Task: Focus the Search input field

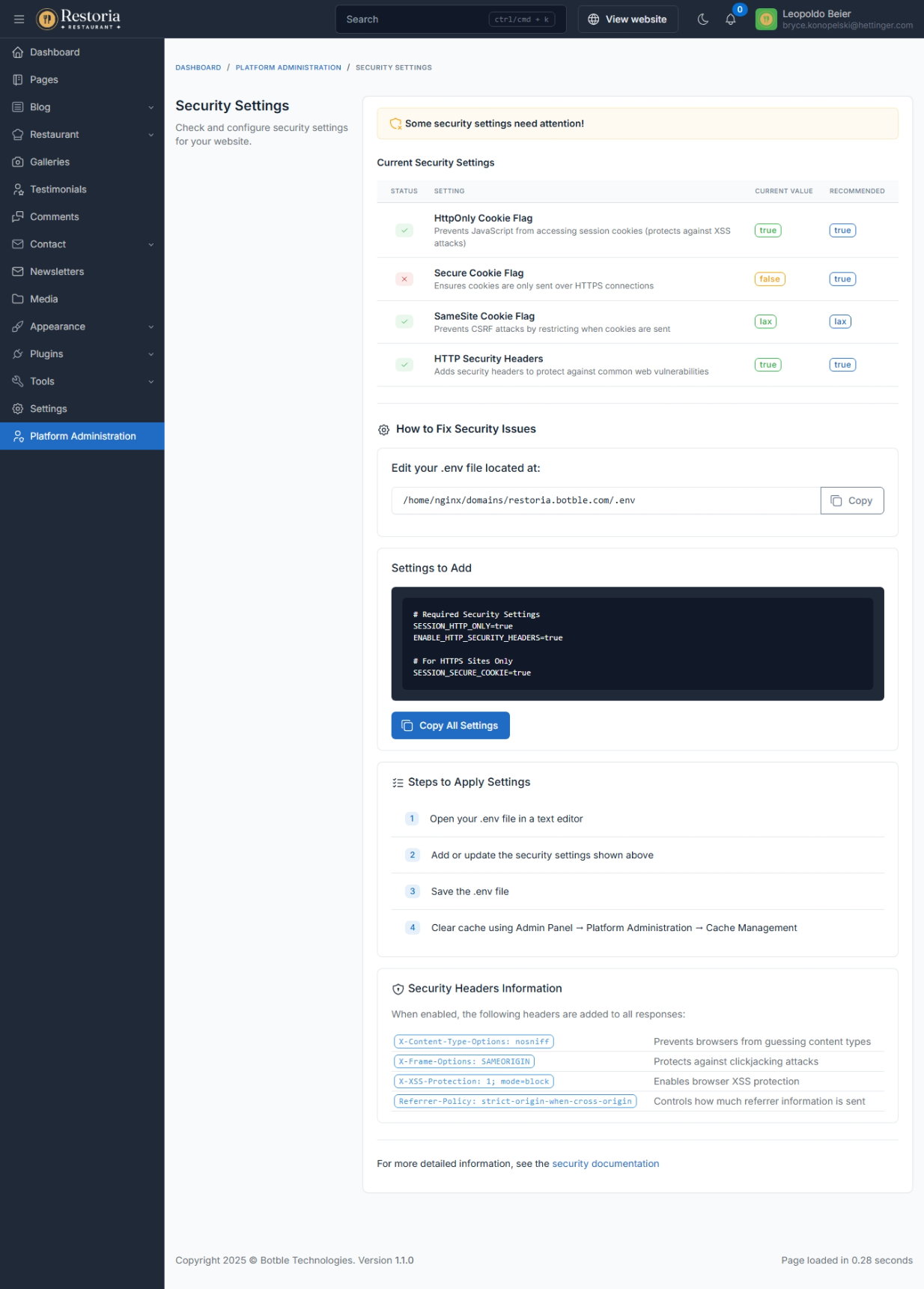Action: 413,19
